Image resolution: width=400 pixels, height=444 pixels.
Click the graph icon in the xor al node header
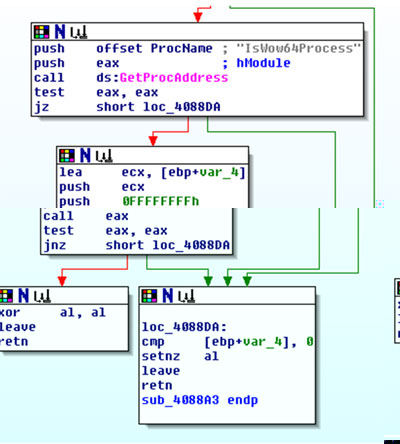(42, 296)
